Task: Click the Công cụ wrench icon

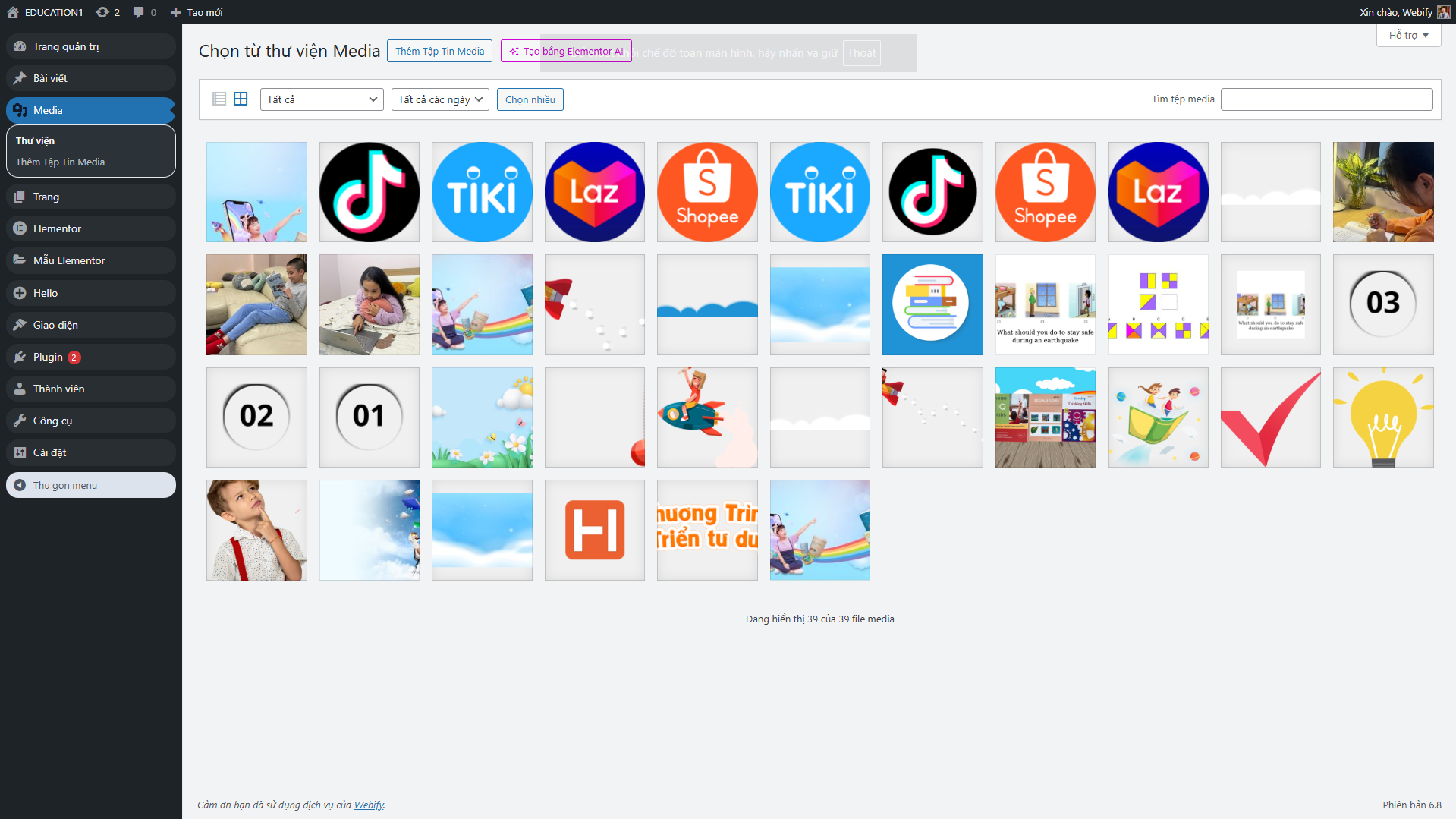Action: (20, 421)
